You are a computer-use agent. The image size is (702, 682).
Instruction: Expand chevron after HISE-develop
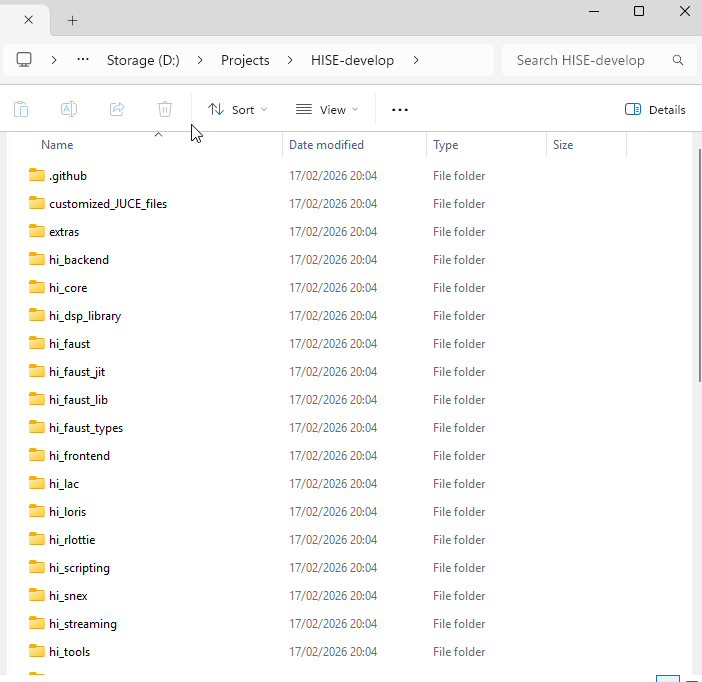[416, 60]
